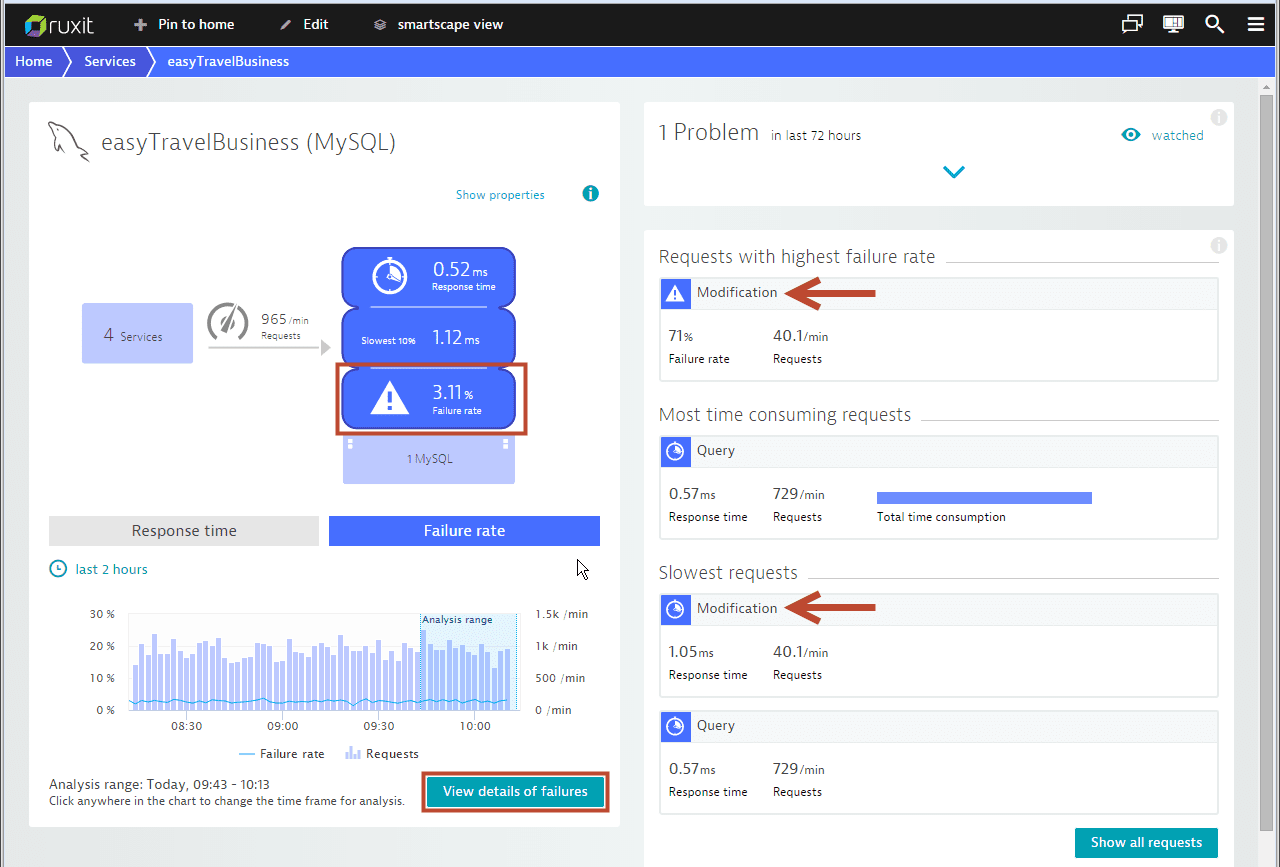
Task: Click the requests gauge icon
Action: coord(228,322)
